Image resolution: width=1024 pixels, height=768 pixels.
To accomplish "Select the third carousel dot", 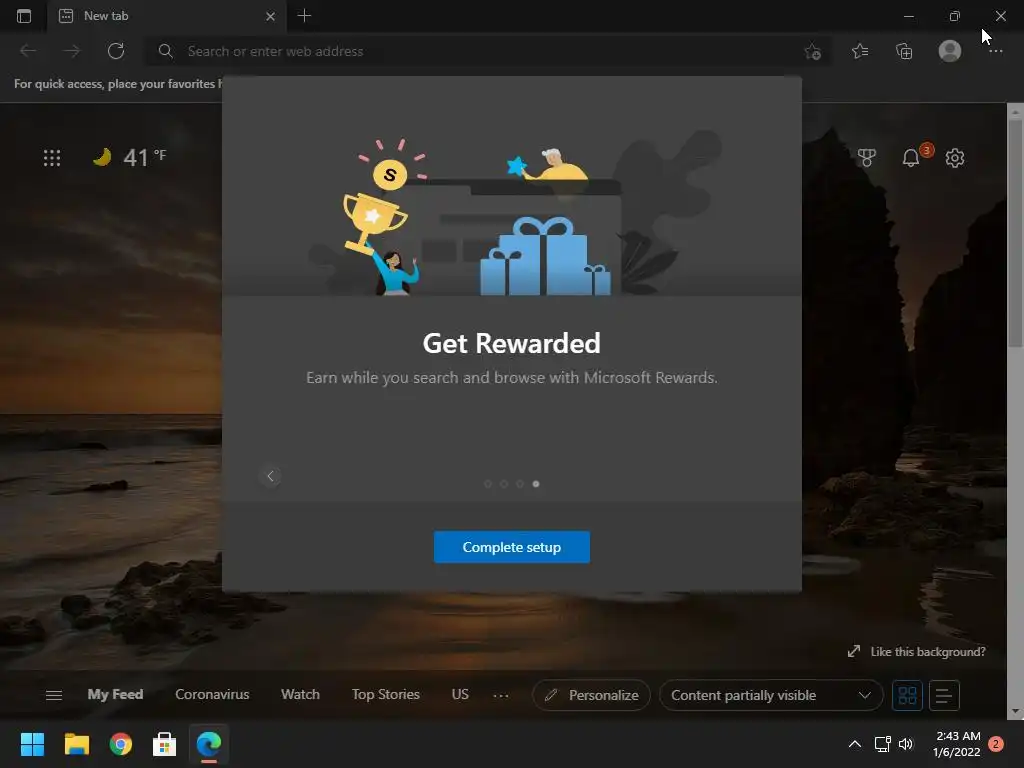I will click(520, 484).
